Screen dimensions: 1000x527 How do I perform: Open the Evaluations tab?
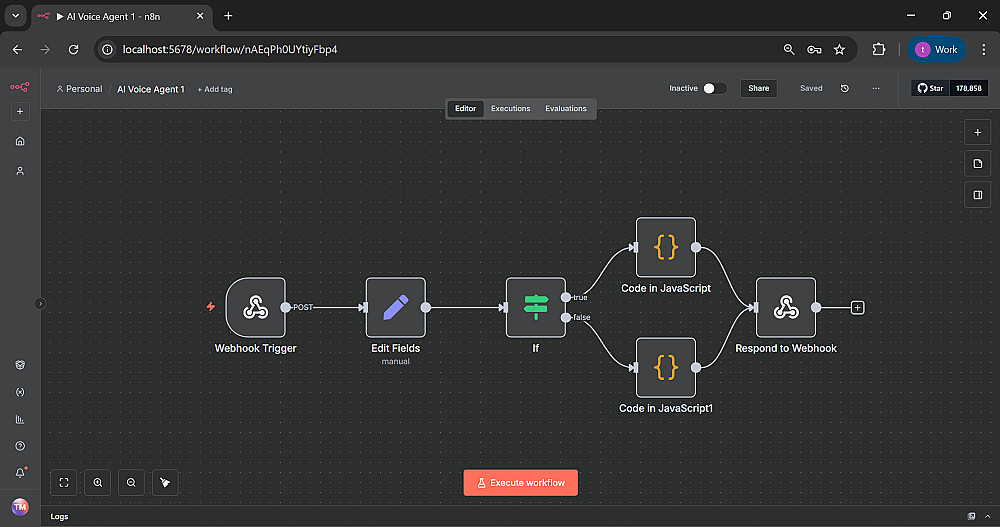[566, 109]
